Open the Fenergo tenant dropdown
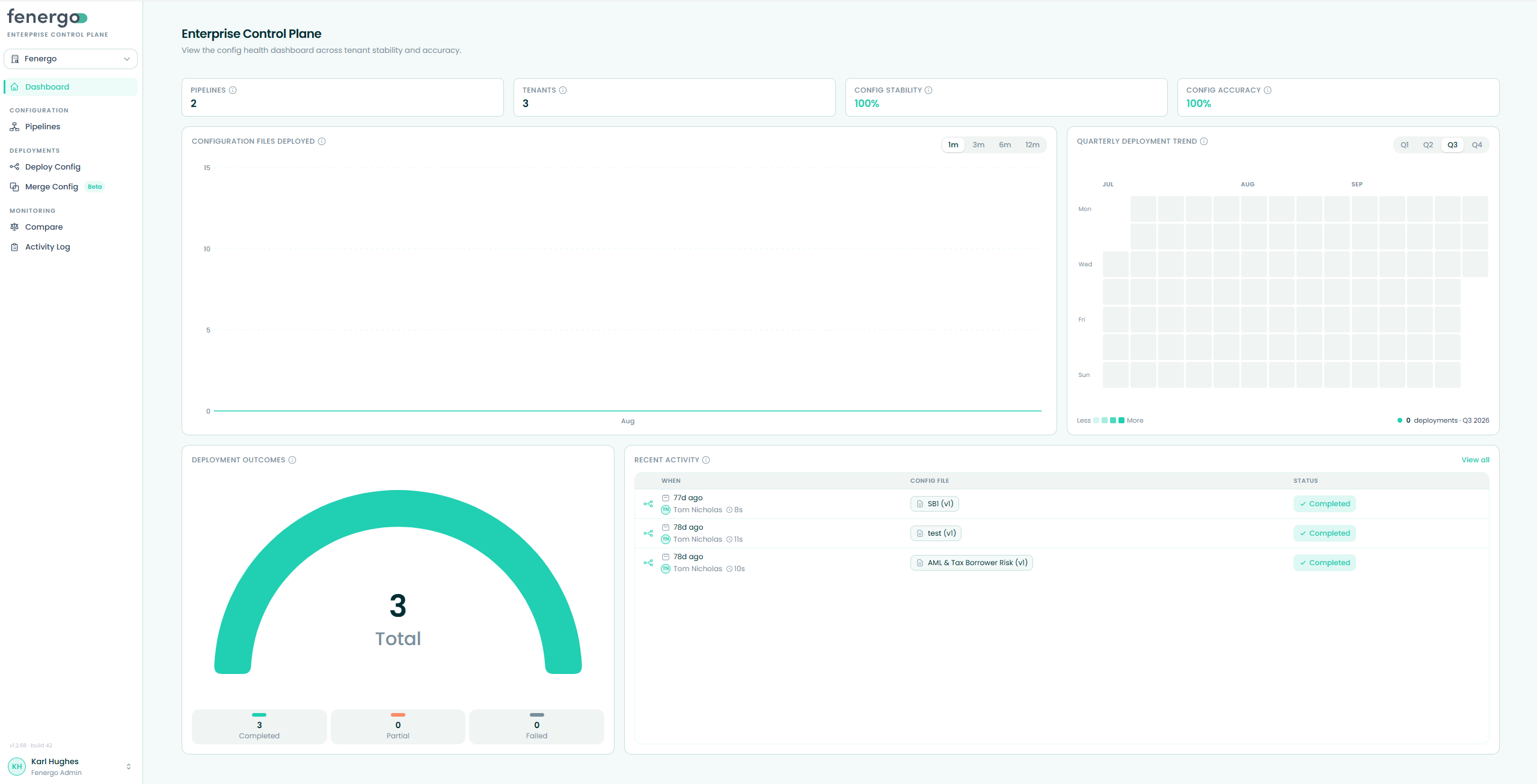 coord(70,59)
